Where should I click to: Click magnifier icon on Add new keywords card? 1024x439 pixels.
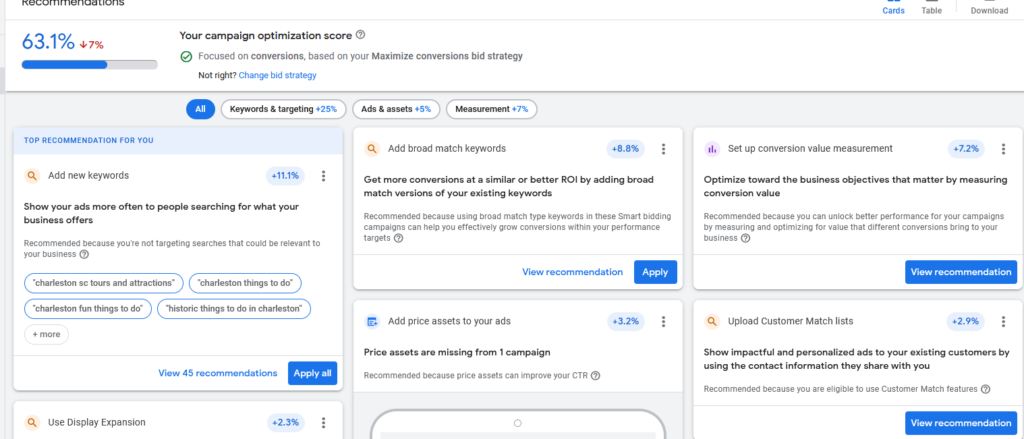tap(32, 176)
